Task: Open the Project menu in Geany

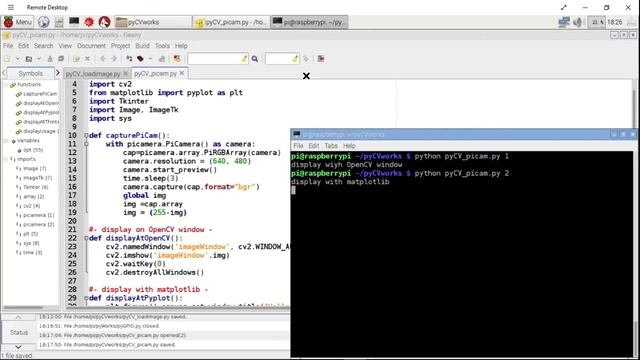Action: click(120, 46)
